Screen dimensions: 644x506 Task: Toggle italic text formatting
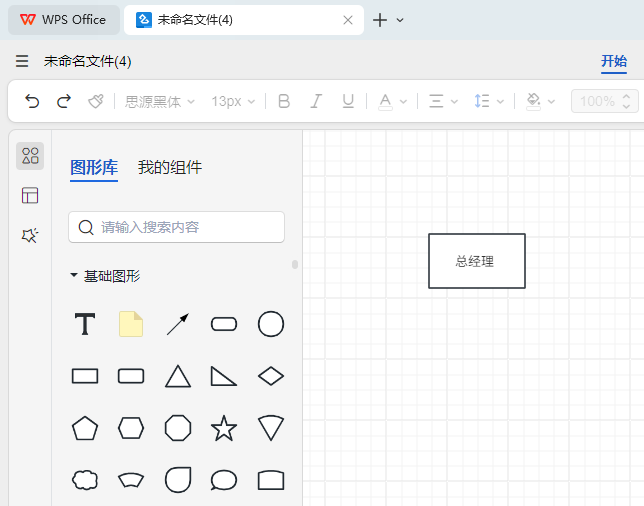[x=316, y=101]
